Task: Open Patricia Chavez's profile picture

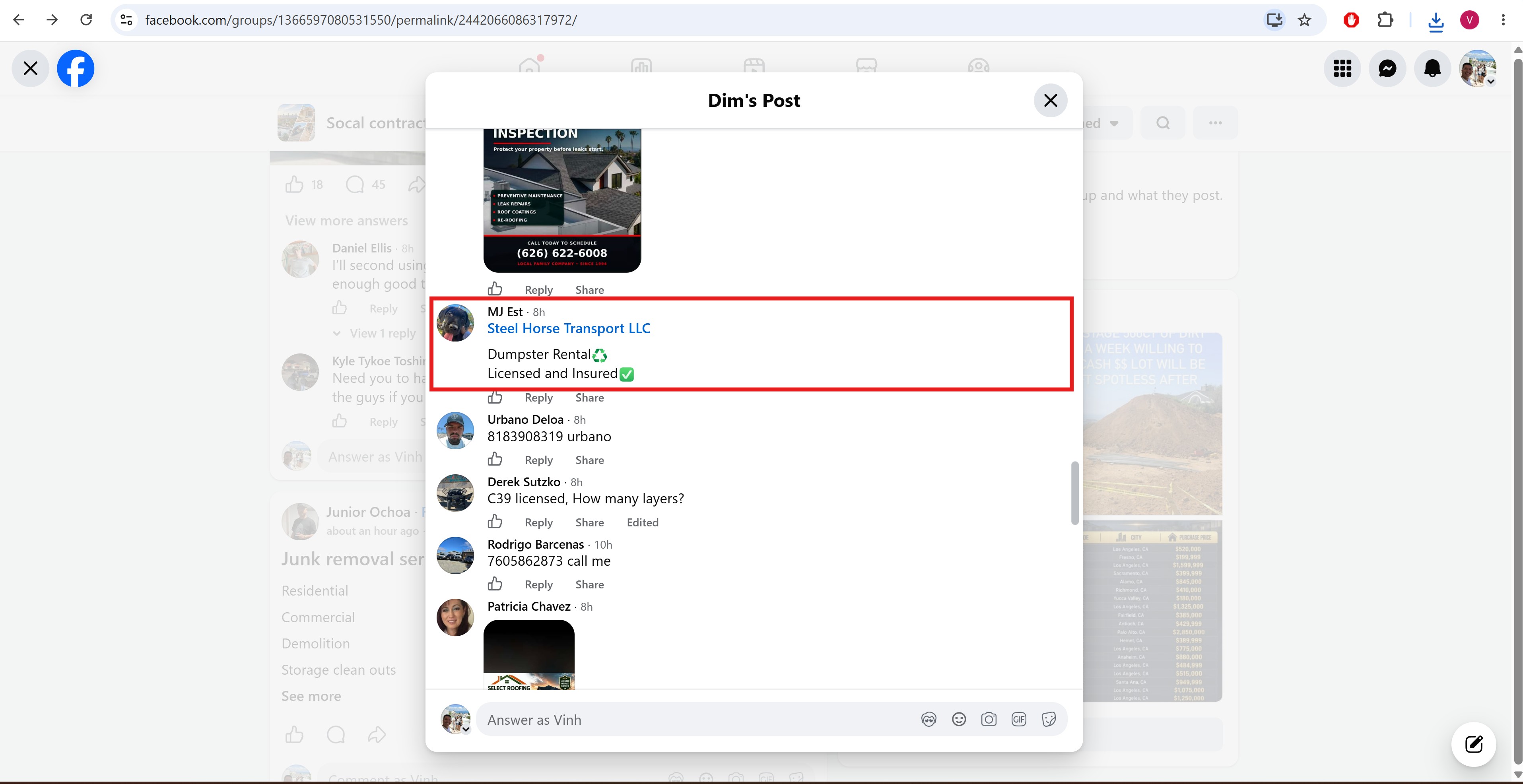Action: [x=455, y=617]
